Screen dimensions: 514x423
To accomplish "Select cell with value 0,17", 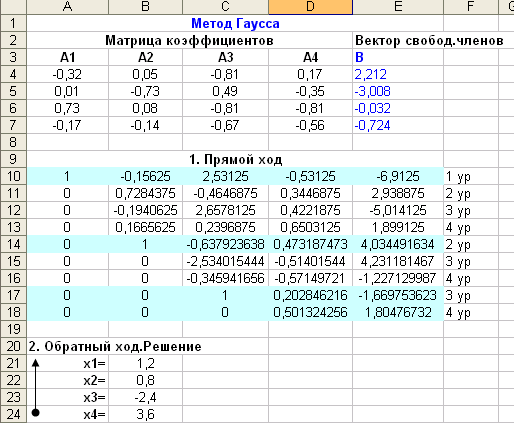I will (x=310, y=74).
